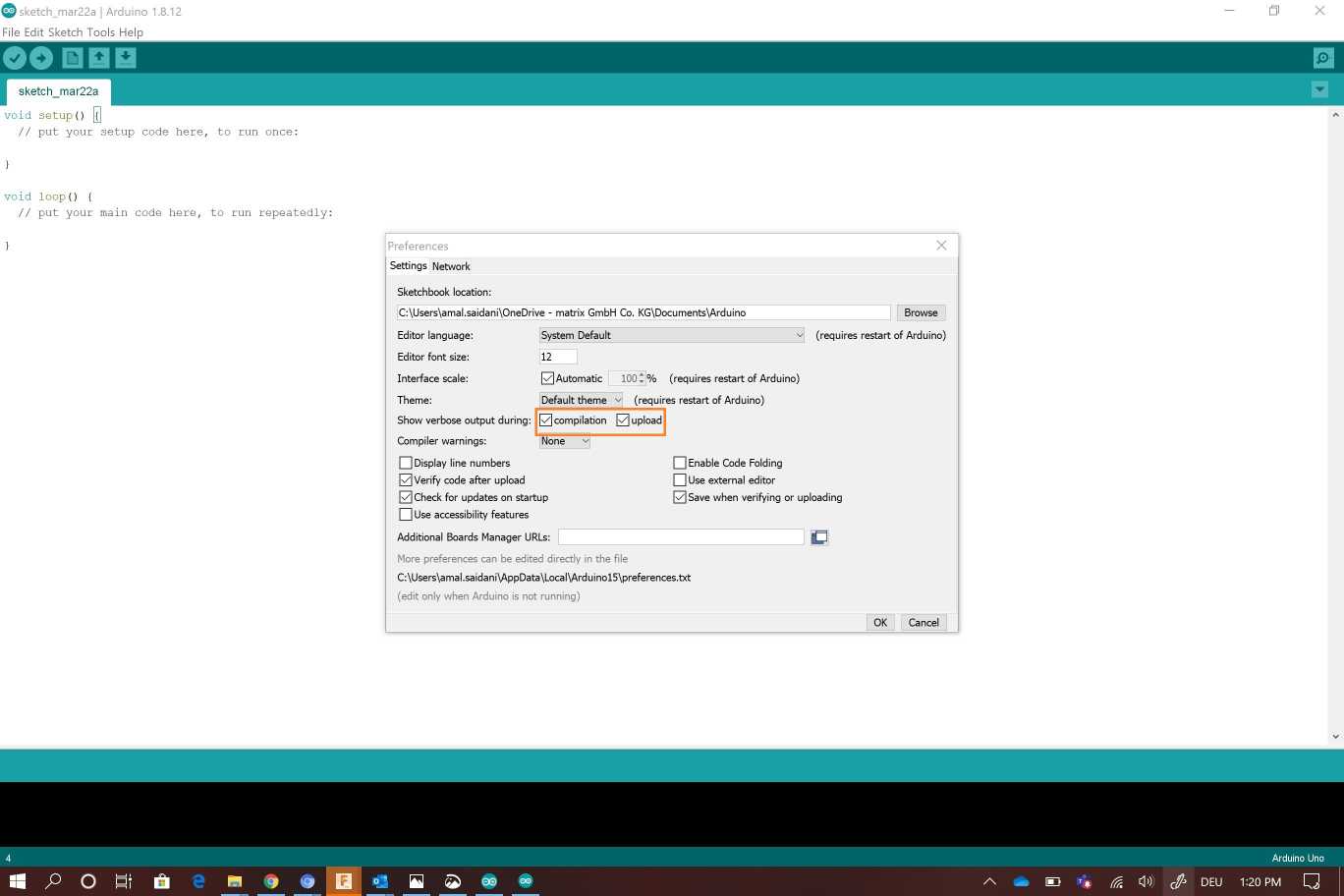
Task: Click the 'void setup()' code line
Action: tap(52, 115)
